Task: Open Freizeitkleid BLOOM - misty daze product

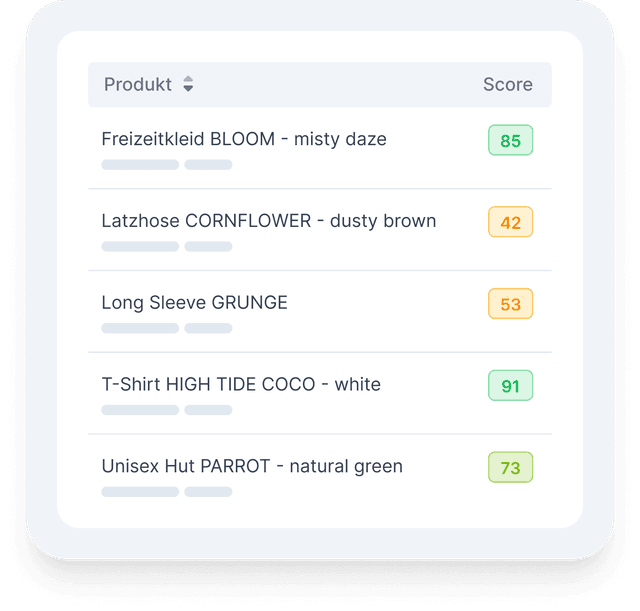Action: [x=244, y=139]
